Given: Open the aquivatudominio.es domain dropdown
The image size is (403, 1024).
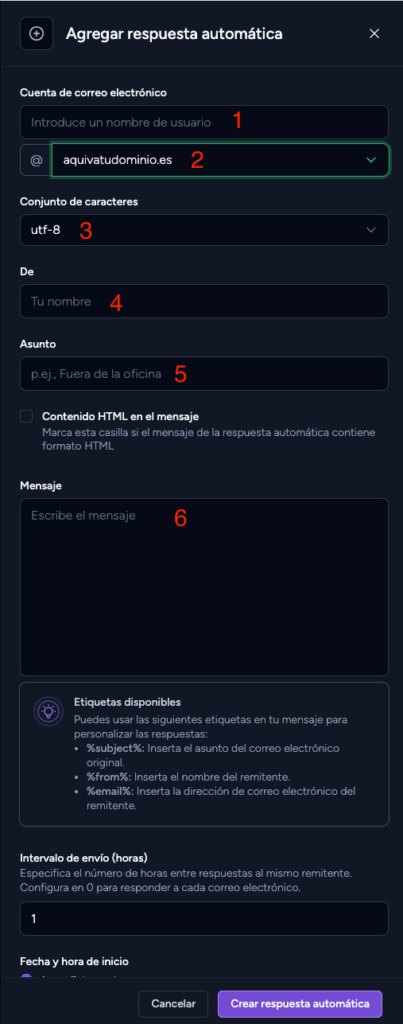Looking at the screenshot, I should (220, 160).
